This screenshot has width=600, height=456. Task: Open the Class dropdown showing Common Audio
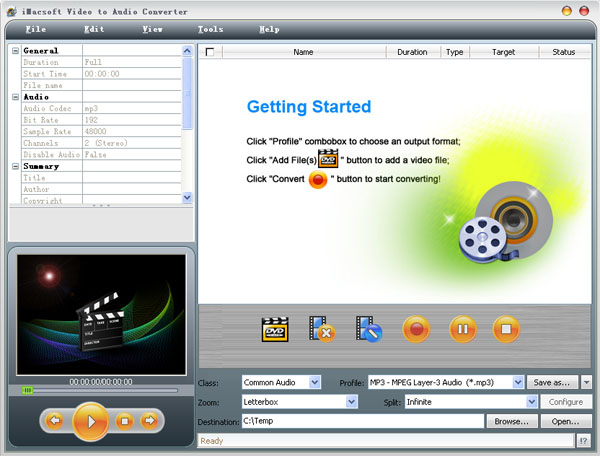click(314, 382)
